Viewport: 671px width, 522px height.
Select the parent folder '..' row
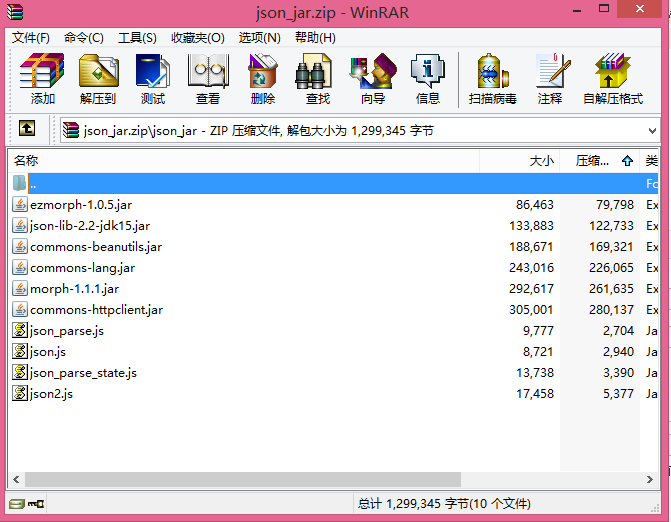pyautogui.click(x=334, y=184)
